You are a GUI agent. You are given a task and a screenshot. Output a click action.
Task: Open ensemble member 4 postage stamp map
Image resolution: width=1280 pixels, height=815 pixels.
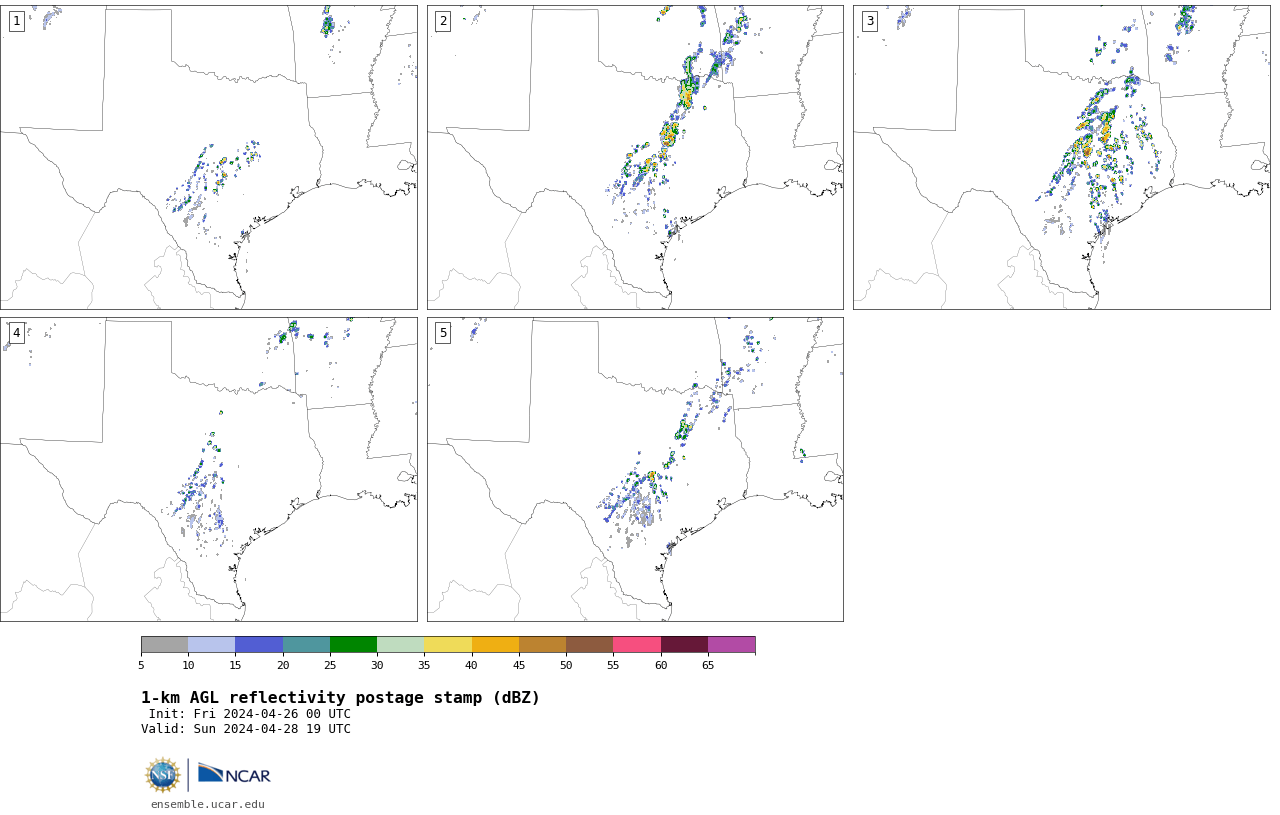[x=209, y=469]
